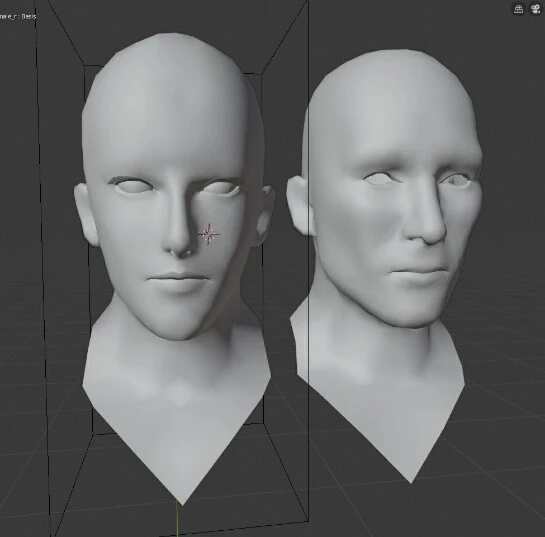545x537 pixels.
Task: Switch perspective/orthographic view via grid icon
Action: (x=519, y=9)
